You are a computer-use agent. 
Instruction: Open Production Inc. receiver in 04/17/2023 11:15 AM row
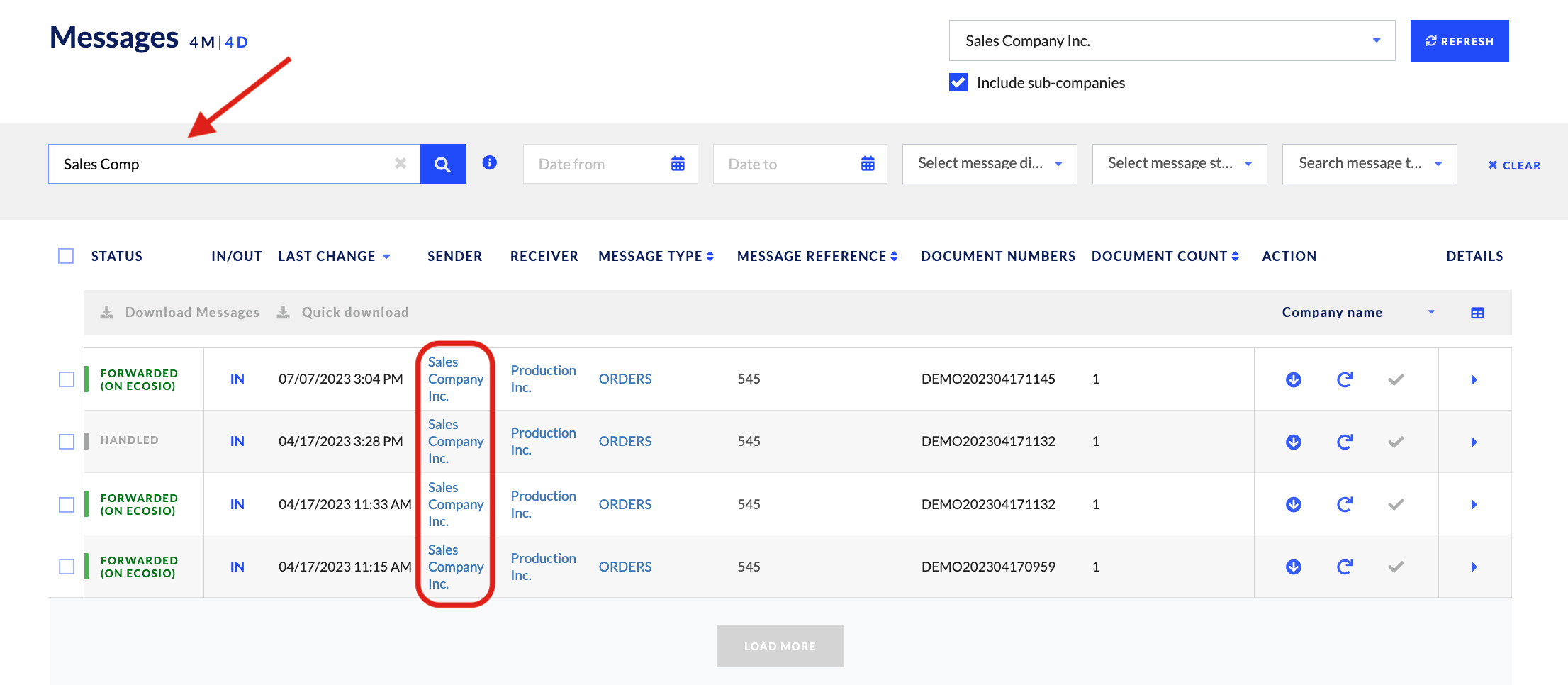click(x=544, y=567)
